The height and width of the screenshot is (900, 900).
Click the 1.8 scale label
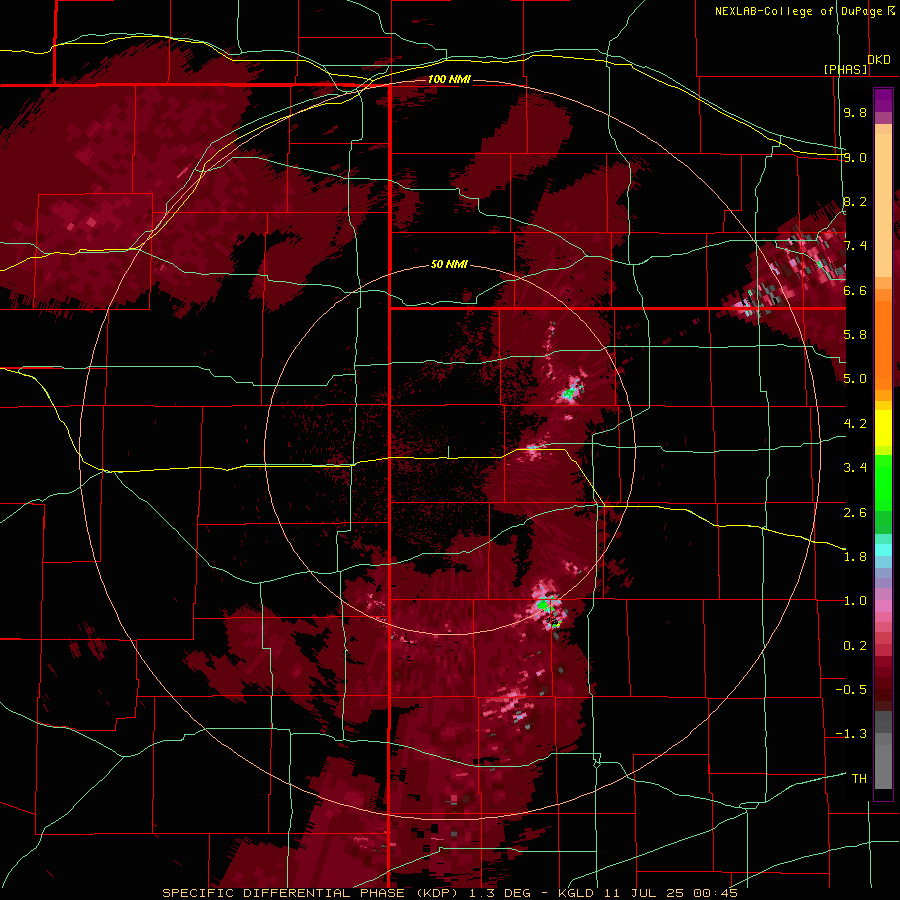(855, 557)
